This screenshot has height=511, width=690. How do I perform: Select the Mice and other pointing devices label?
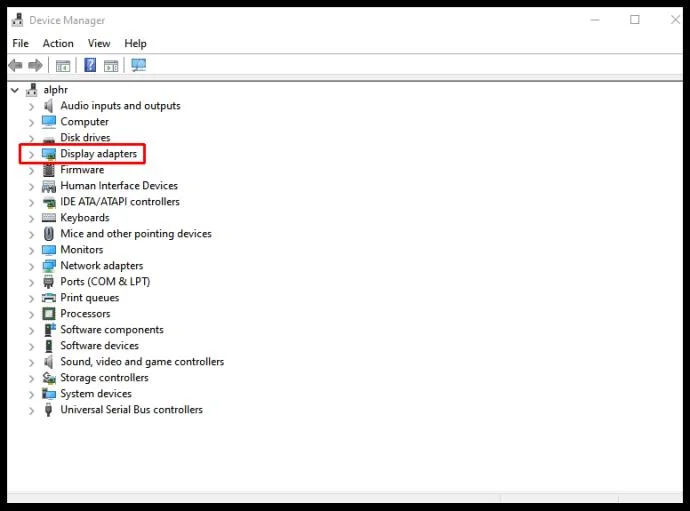coord(136,234)
